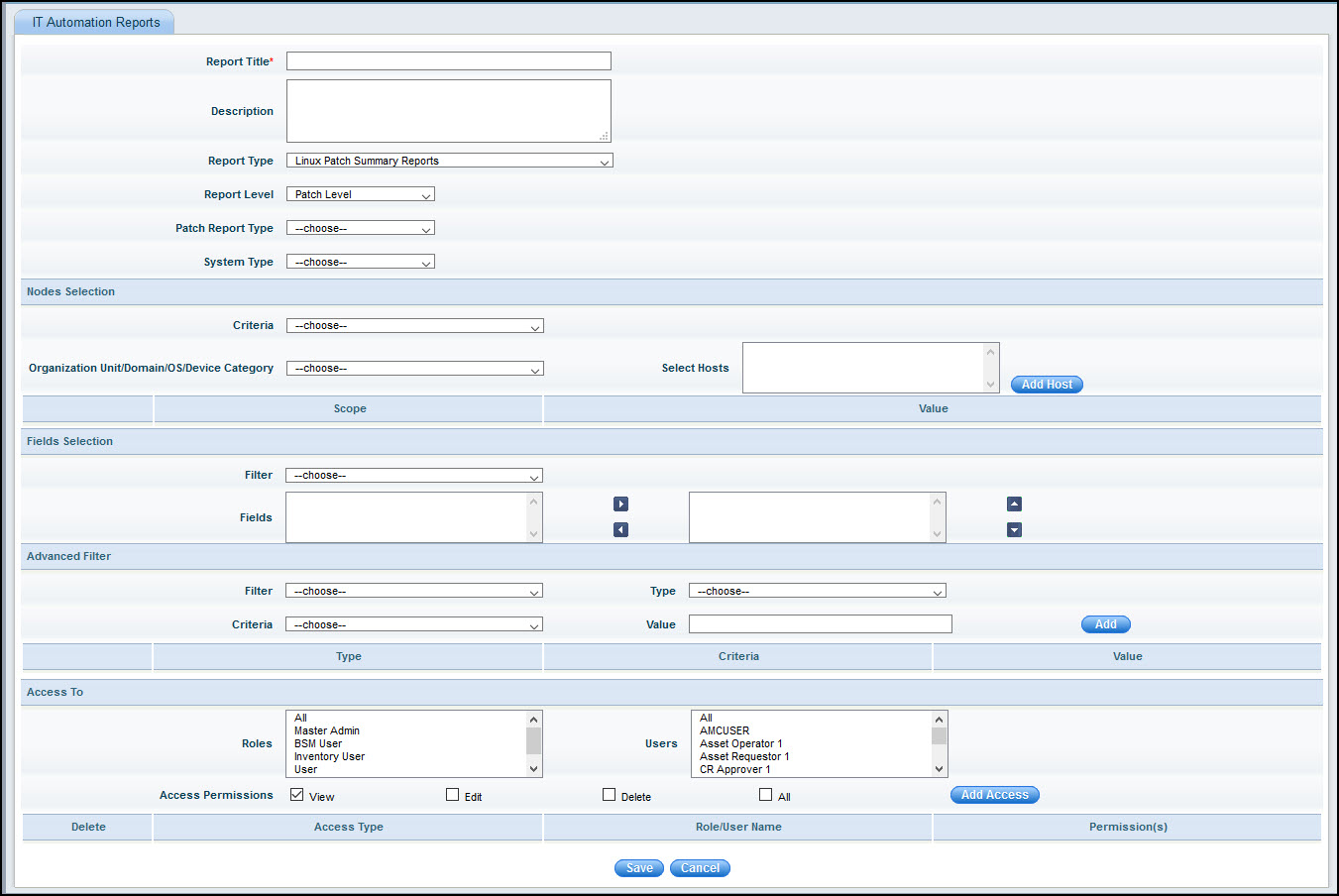Image resolution: width=1339 pixels, height=896 pixels.
Task: Check the Delete access permission
Action: click(x=610, y=795)
